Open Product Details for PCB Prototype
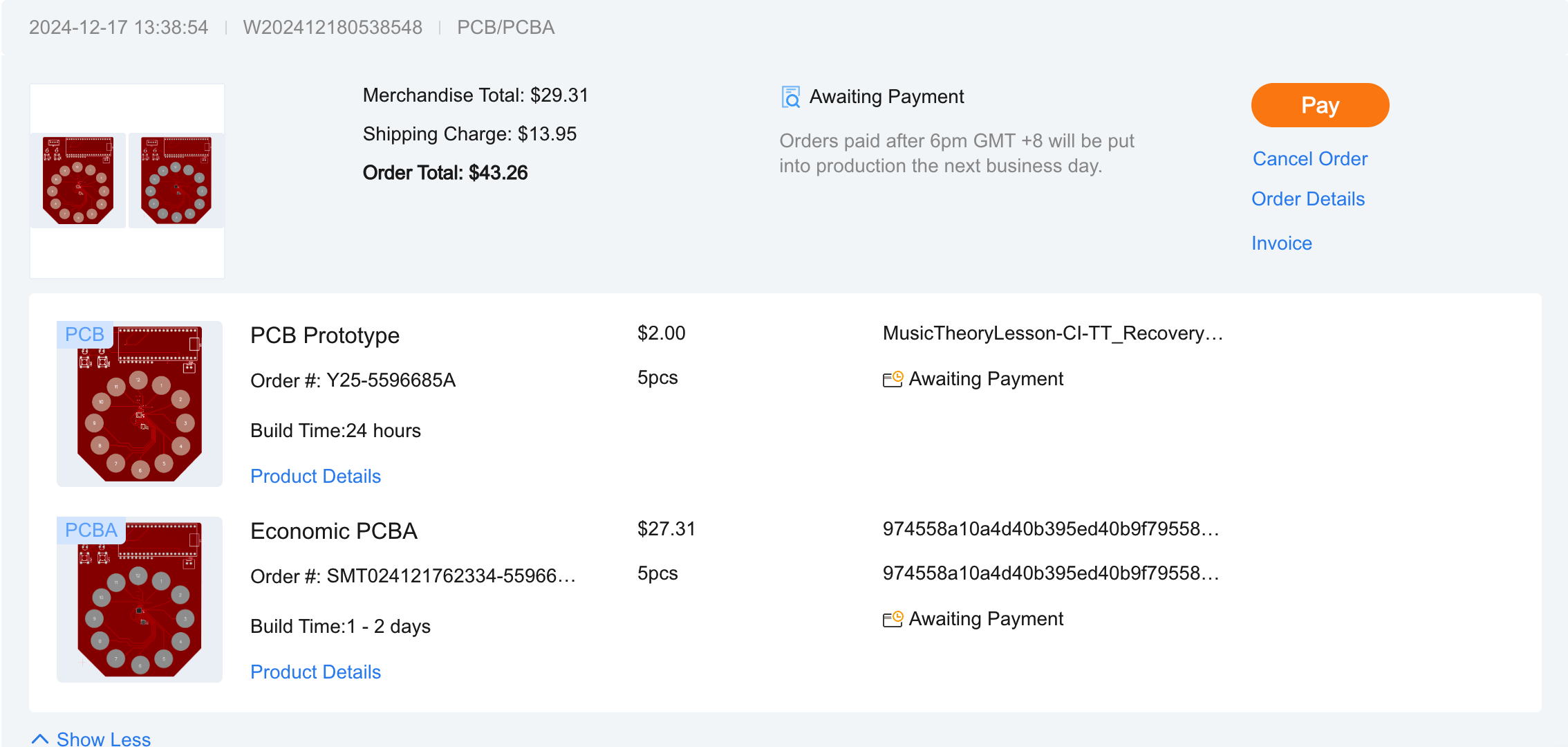 [315, 477]
